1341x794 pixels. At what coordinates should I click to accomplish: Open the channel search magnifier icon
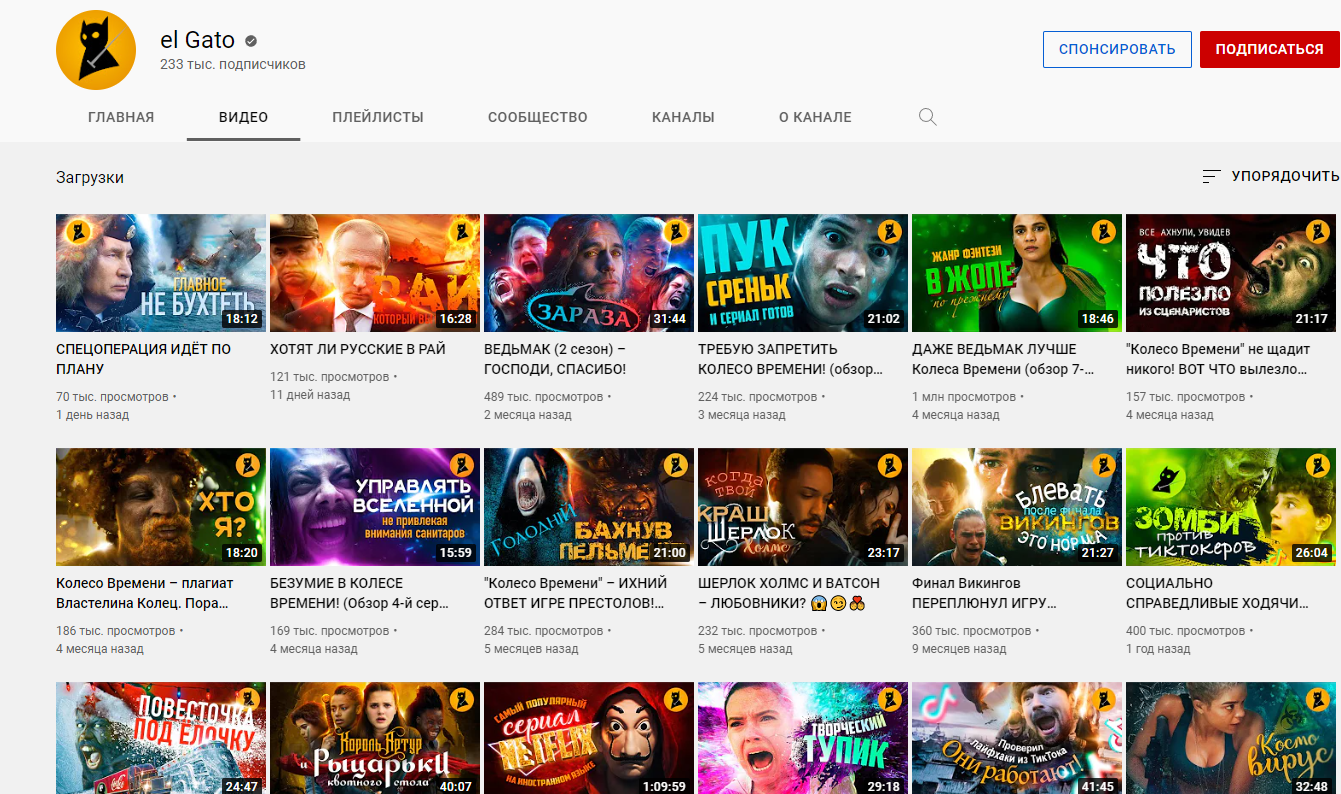pyautogui.click(x=927, y=117)
